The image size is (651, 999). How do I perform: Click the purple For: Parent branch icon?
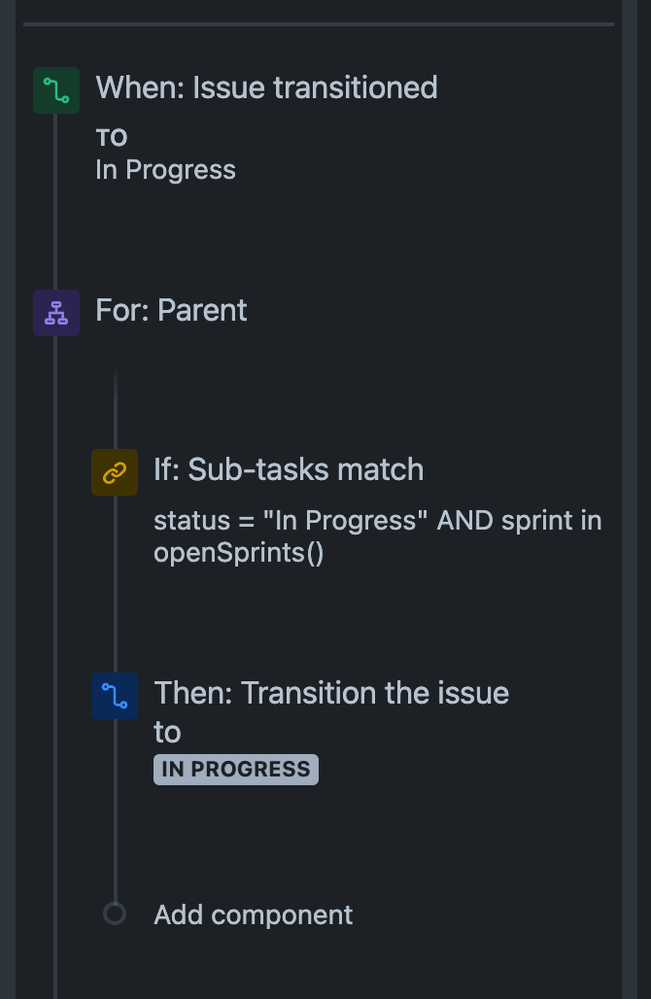[56, 313]
